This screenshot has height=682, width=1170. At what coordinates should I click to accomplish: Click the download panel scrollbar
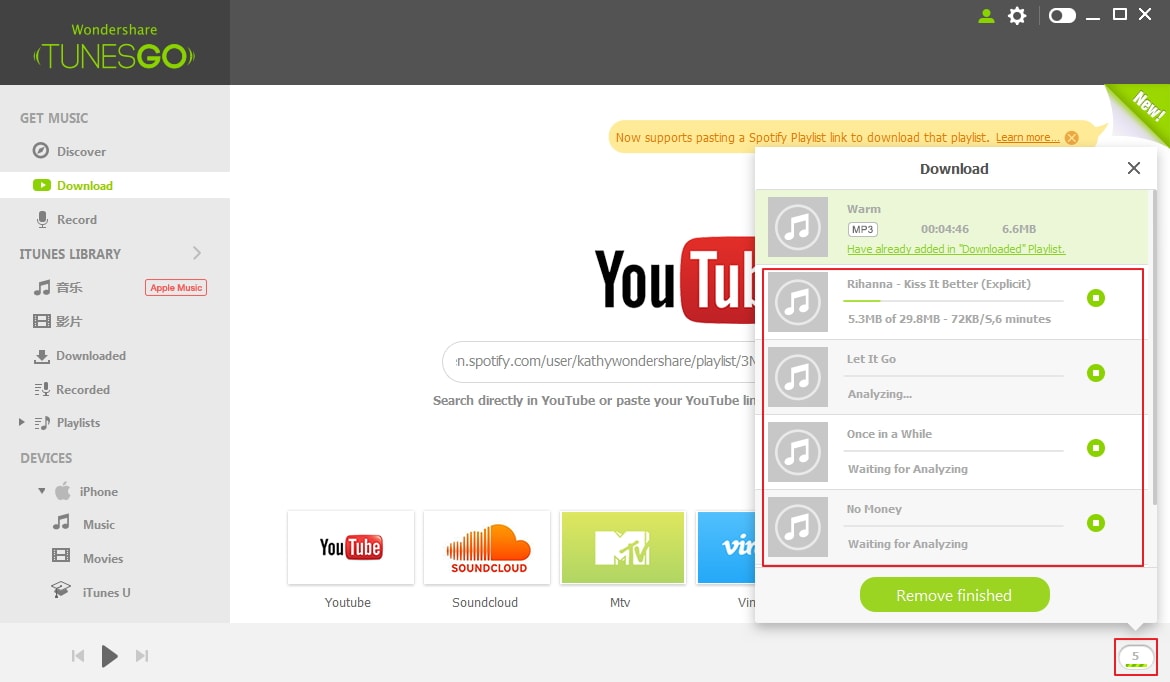pyautogui.click(x=1155, y=347)
